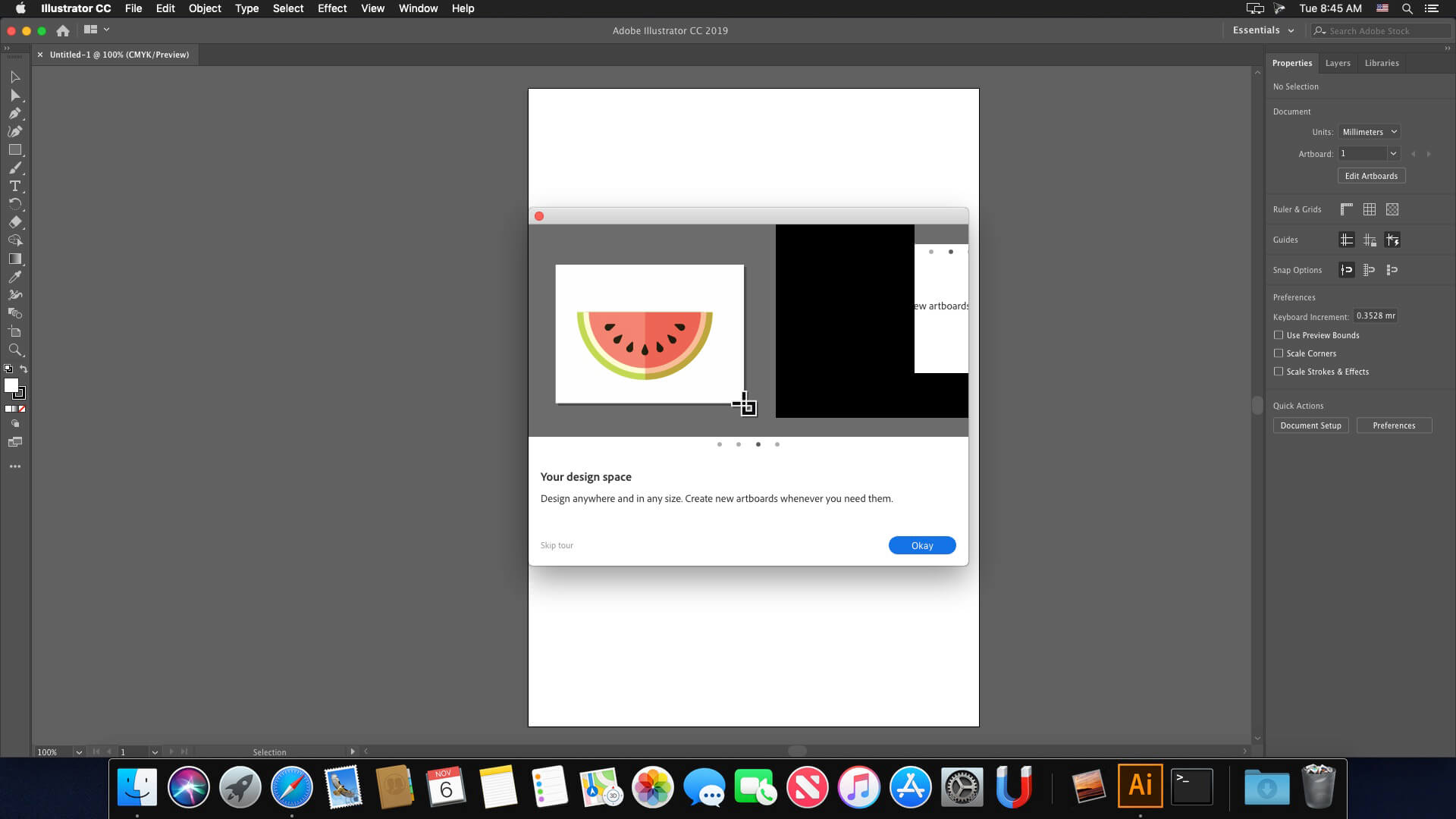Enable Scale Corners checkbox
The width and height of the screenshot is (1456, 819).
pyautogui.click(x=1278, y=353)
